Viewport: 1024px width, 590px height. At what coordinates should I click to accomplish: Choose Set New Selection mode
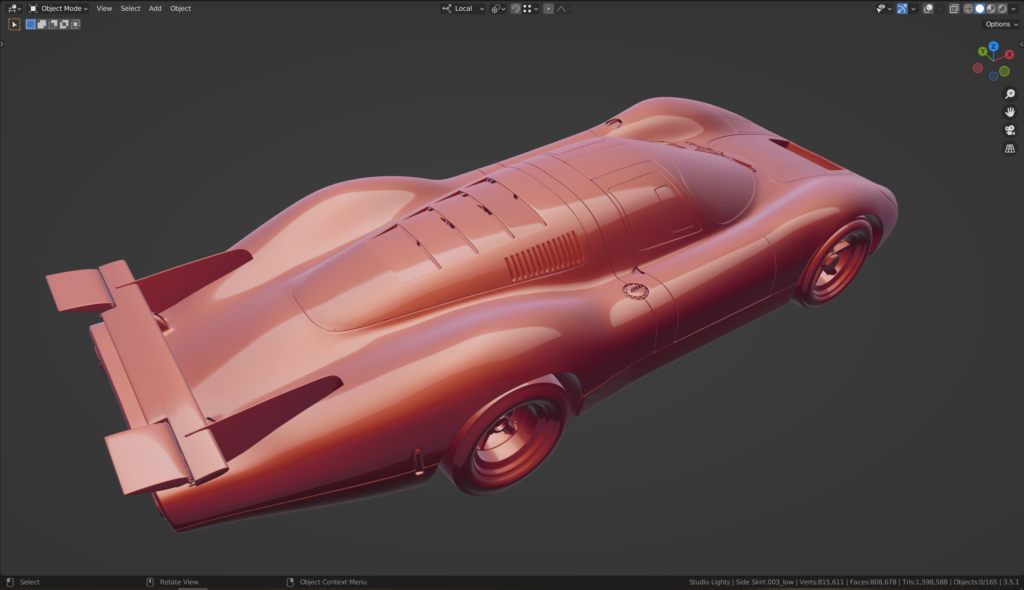click(x=30, y=24)
